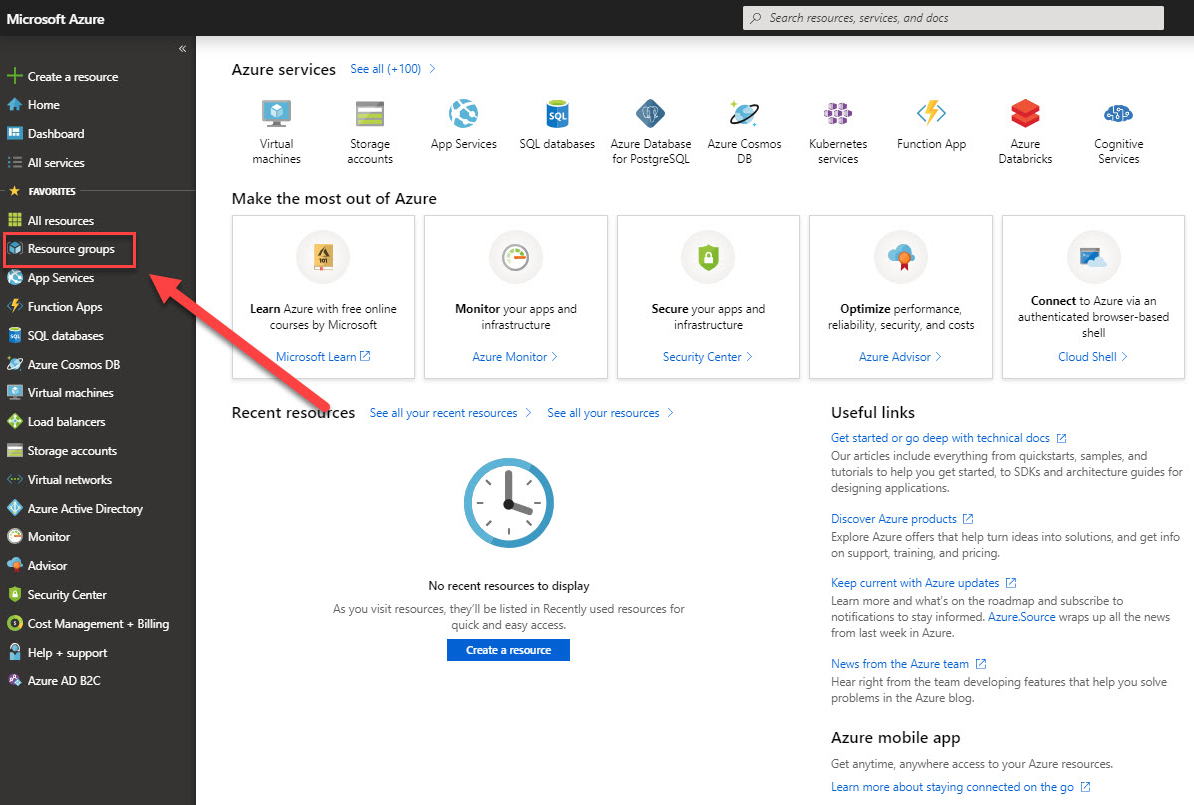Click the Cloud Shell card icon
This screenshot has width=1194, height=805.
[x=1093, y=257]
